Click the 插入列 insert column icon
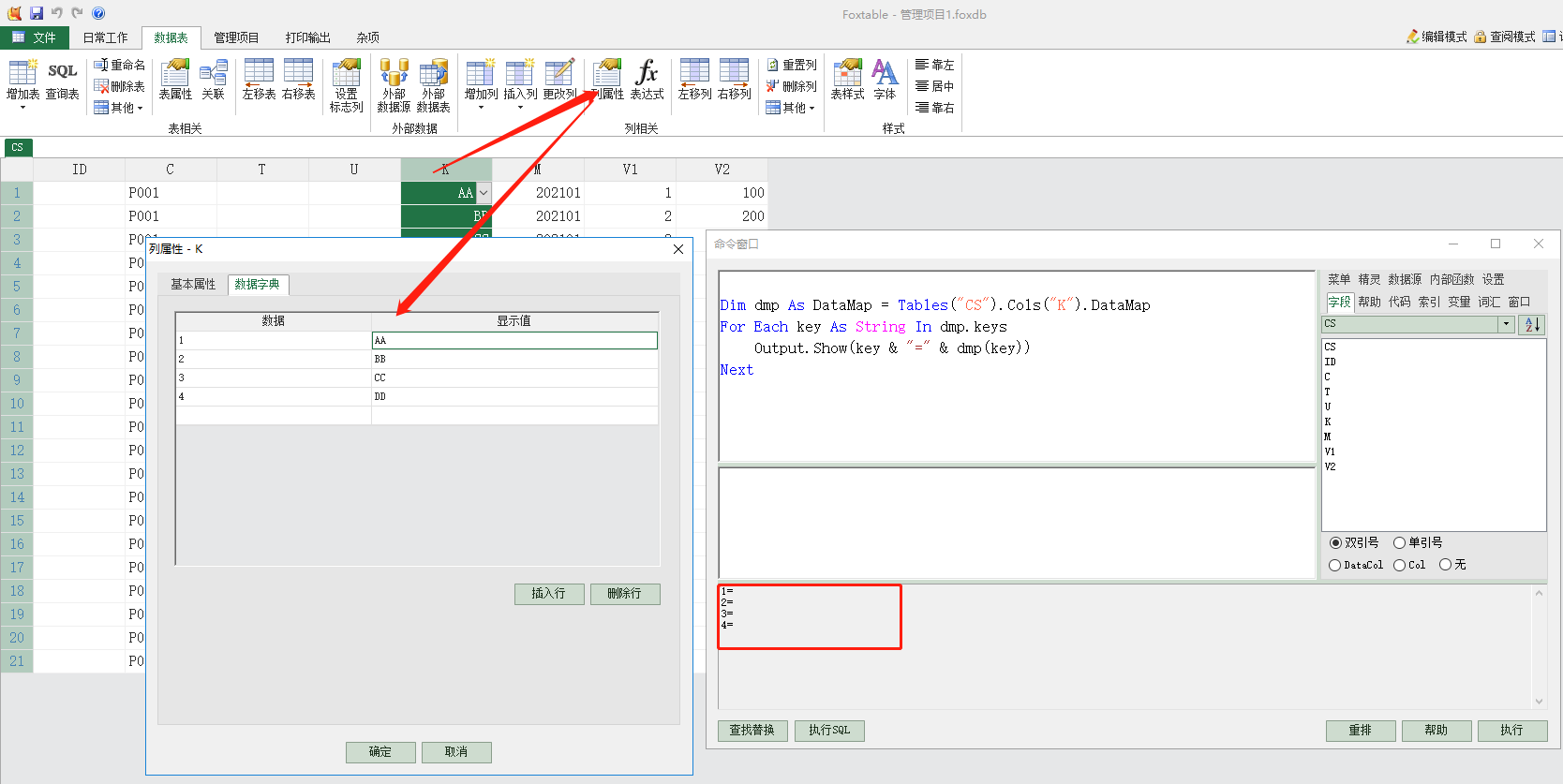Image resolution: width=1563 pixels, height=784 pixels. 520,83
